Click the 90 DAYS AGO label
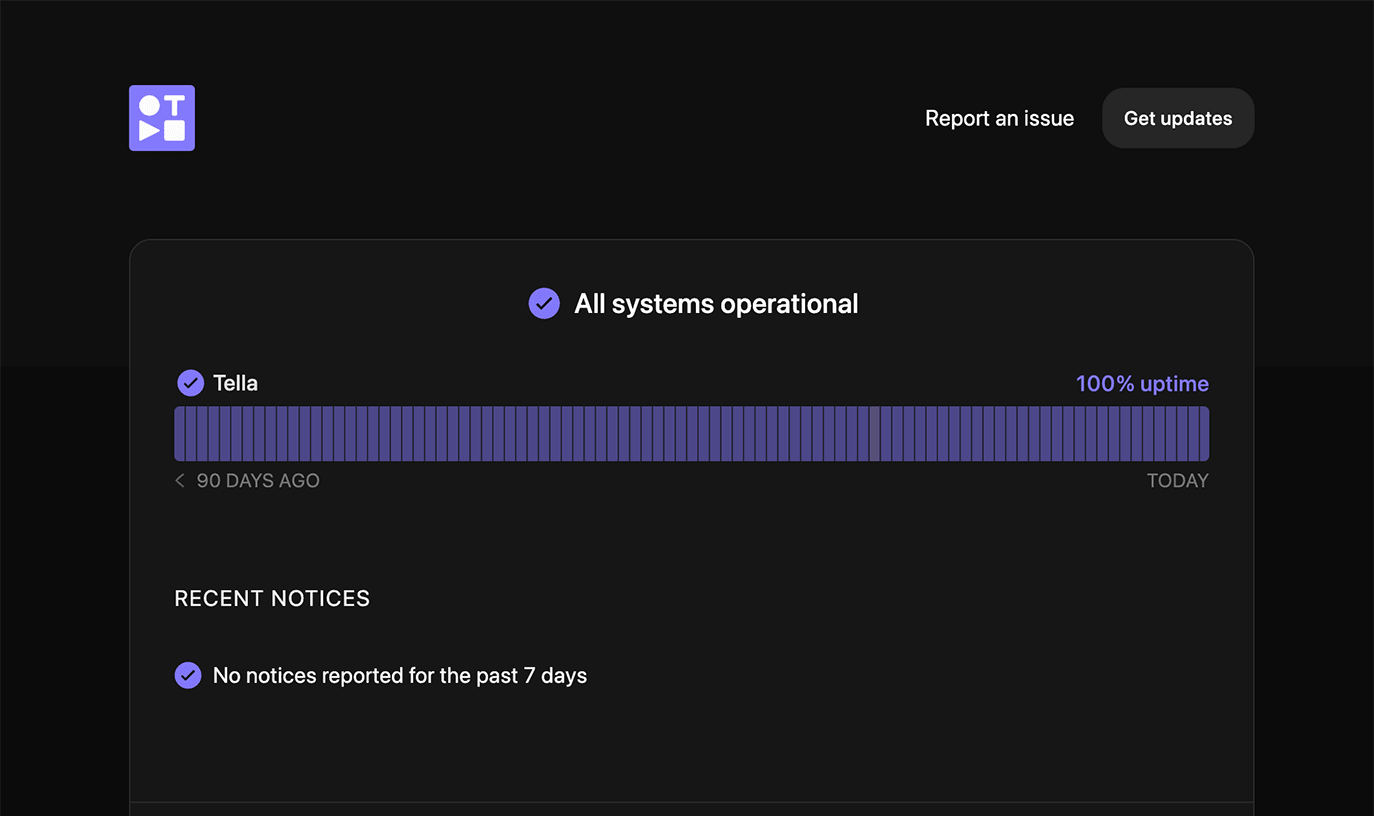Viewport: 1374px width, 816px height. coord(258,481)
